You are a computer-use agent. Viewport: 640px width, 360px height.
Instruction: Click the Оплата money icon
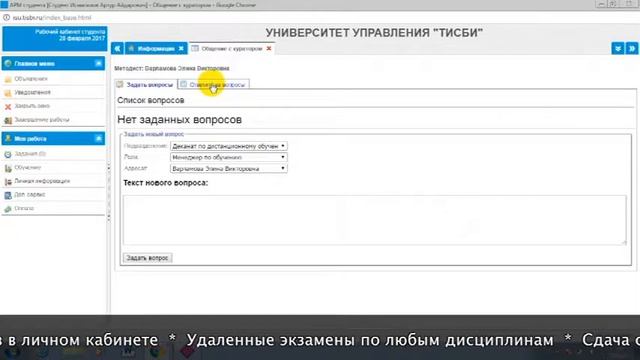pyautogui.click(x=8, y=209)
